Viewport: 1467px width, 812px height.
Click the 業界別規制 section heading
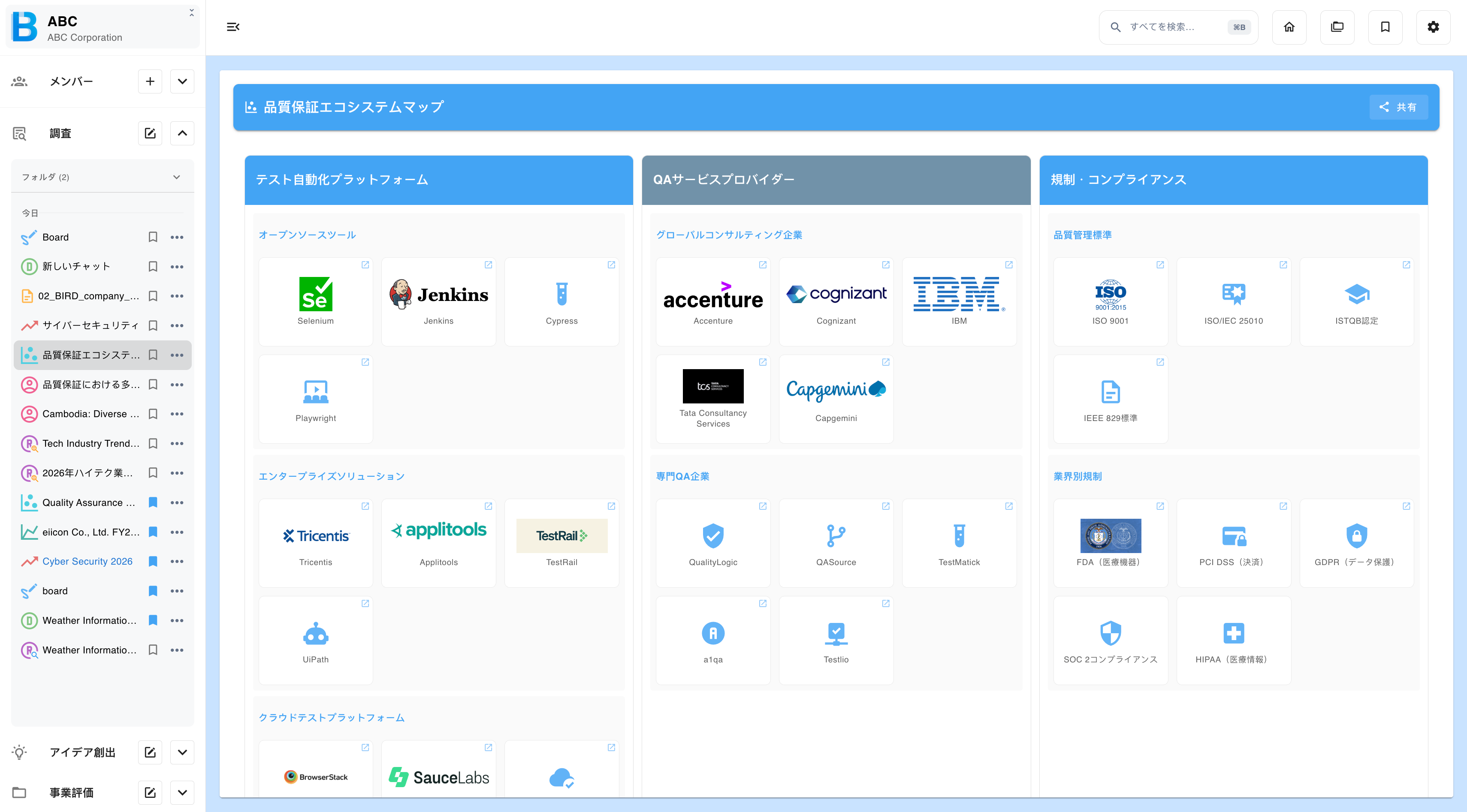[1078, 476]
